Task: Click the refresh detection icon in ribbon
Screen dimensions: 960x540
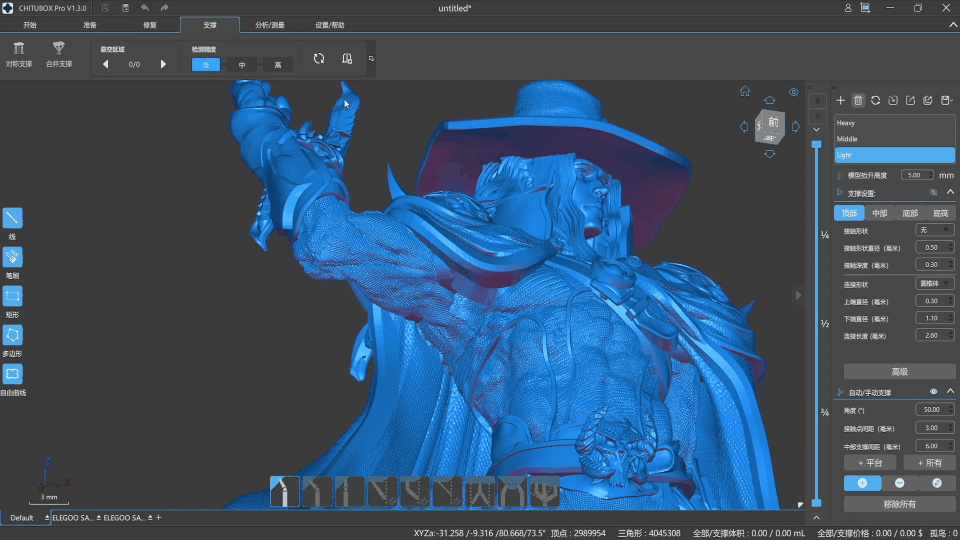Action: tap(319, 59)
